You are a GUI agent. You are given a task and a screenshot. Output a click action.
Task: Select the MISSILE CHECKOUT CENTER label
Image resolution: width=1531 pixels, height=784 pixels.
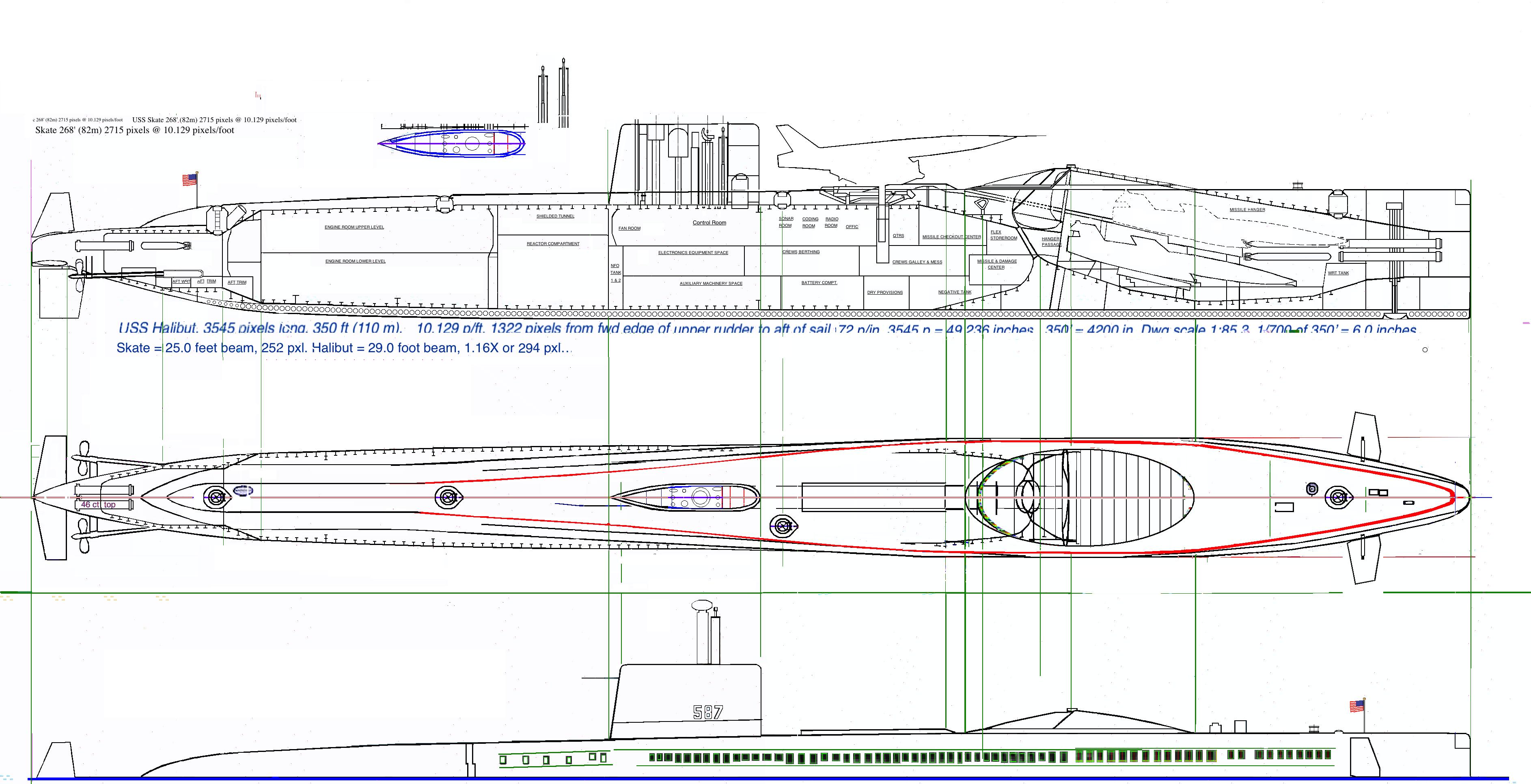[x=951, y=237]
